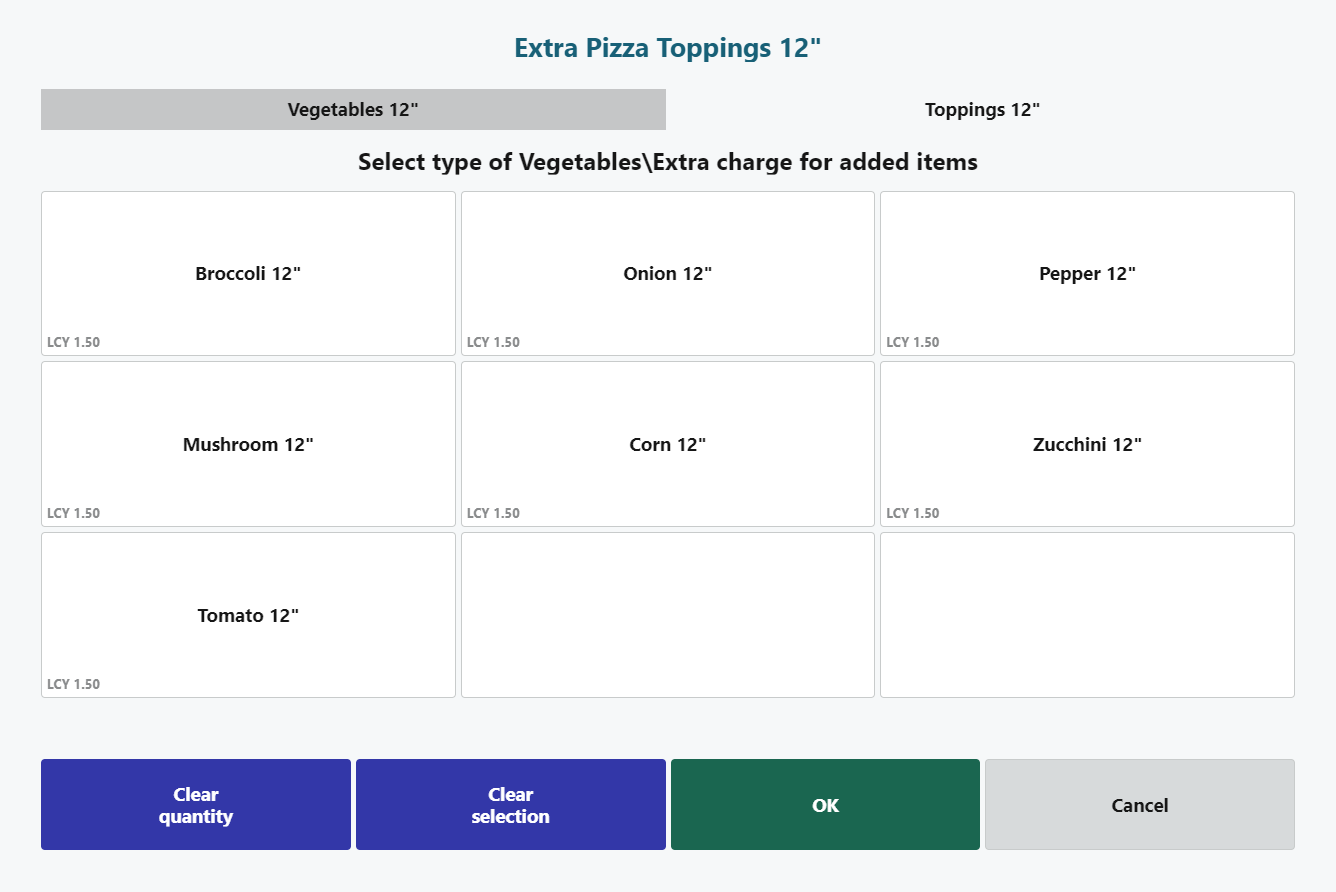Screen dimensions: 1336x892
Task: Select the Broccoli 12" topping tile
Action: (248, 273)
